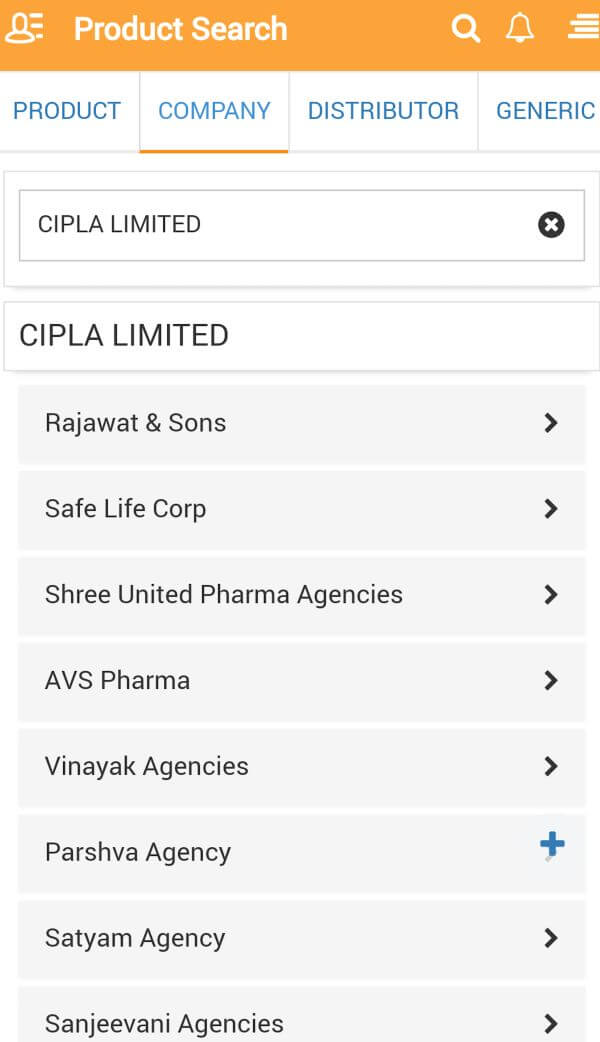Expand Safe Life Corp chevron
The image size is (600, 1042).
coord(550,509)
